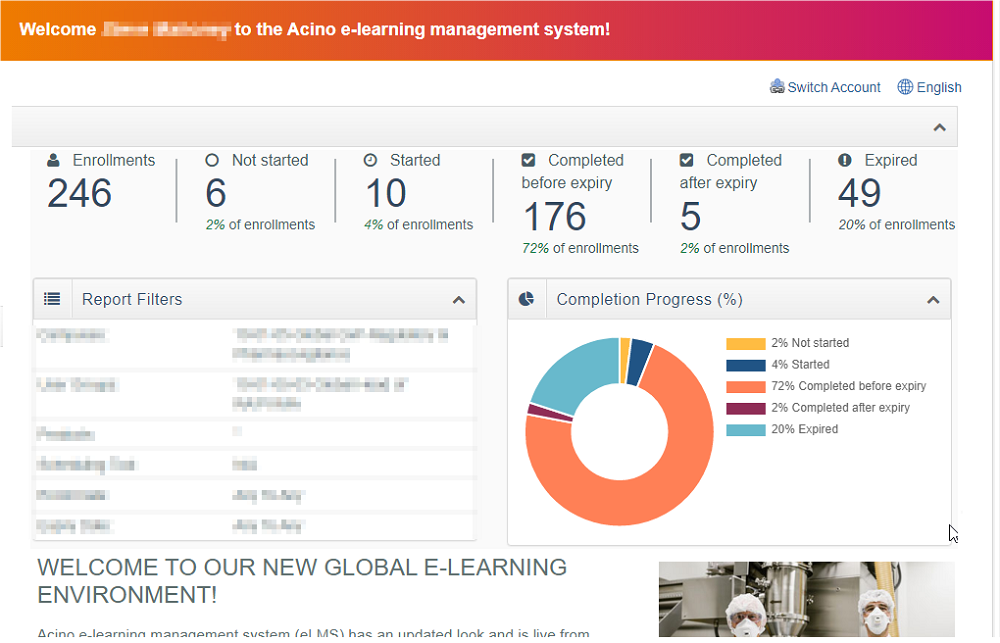Click the dark blue Started donut segment
The height and width of the screenshot is (643, 1000).
click(640, 362)
